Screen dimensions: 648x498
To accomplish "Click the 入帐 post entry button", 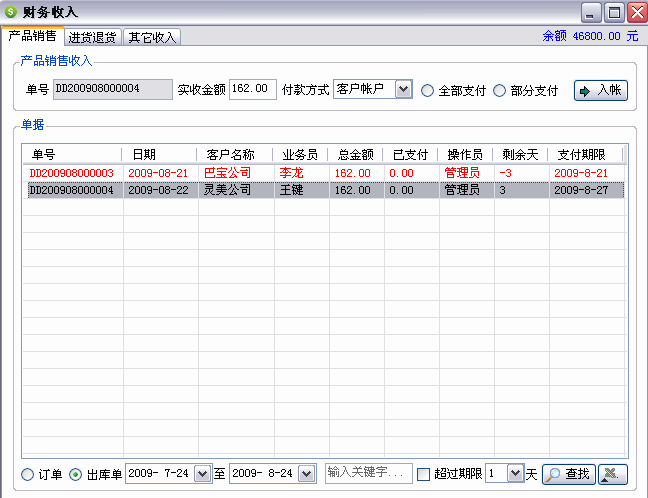I will click(x=600, y=90).
